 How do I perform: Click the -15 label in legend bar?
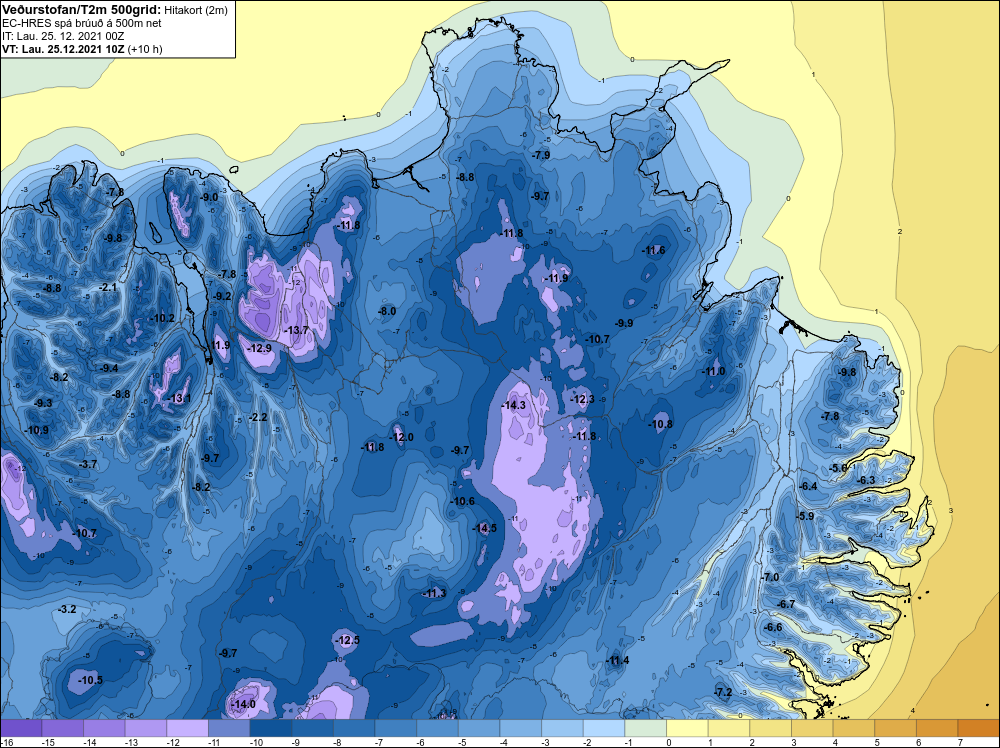(47, 742)
